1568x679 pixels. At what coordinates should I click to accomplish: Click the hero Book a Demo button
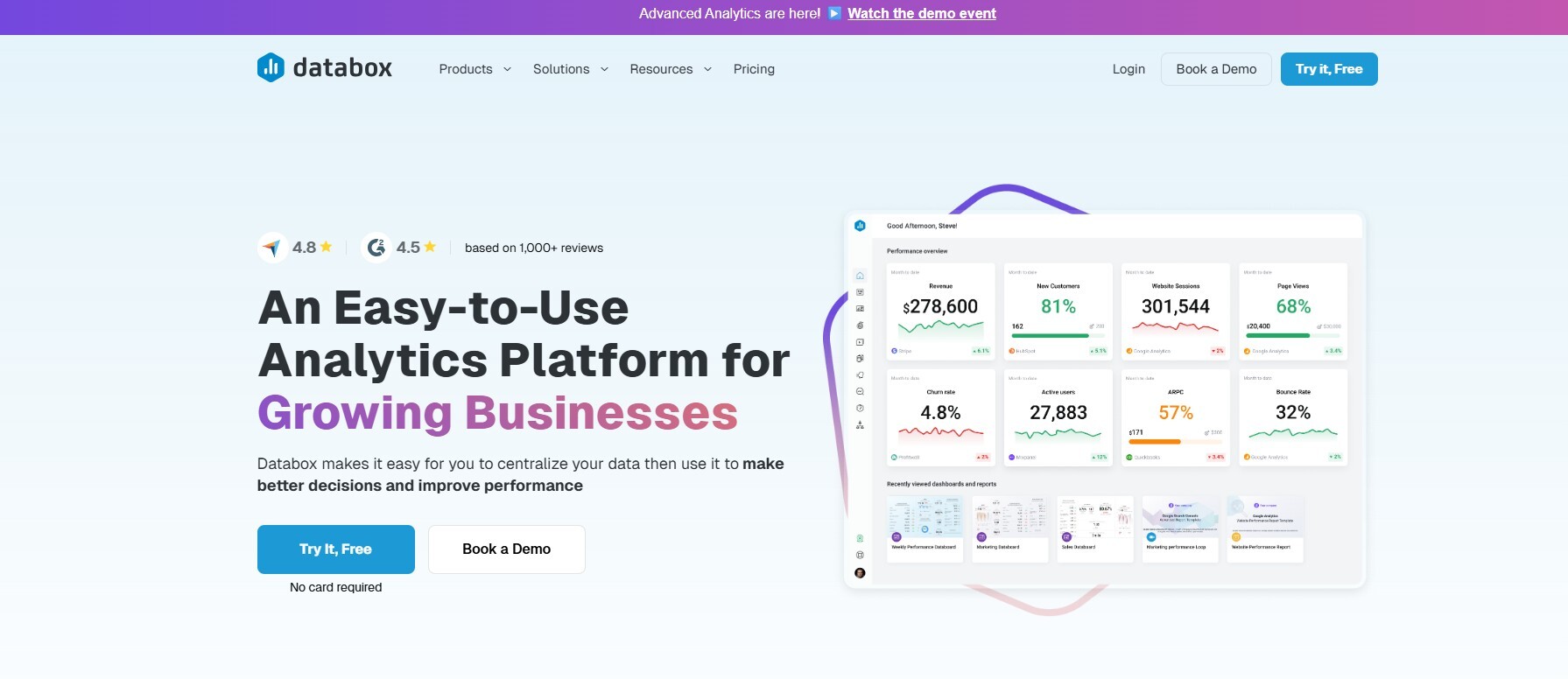pos(507,549)
